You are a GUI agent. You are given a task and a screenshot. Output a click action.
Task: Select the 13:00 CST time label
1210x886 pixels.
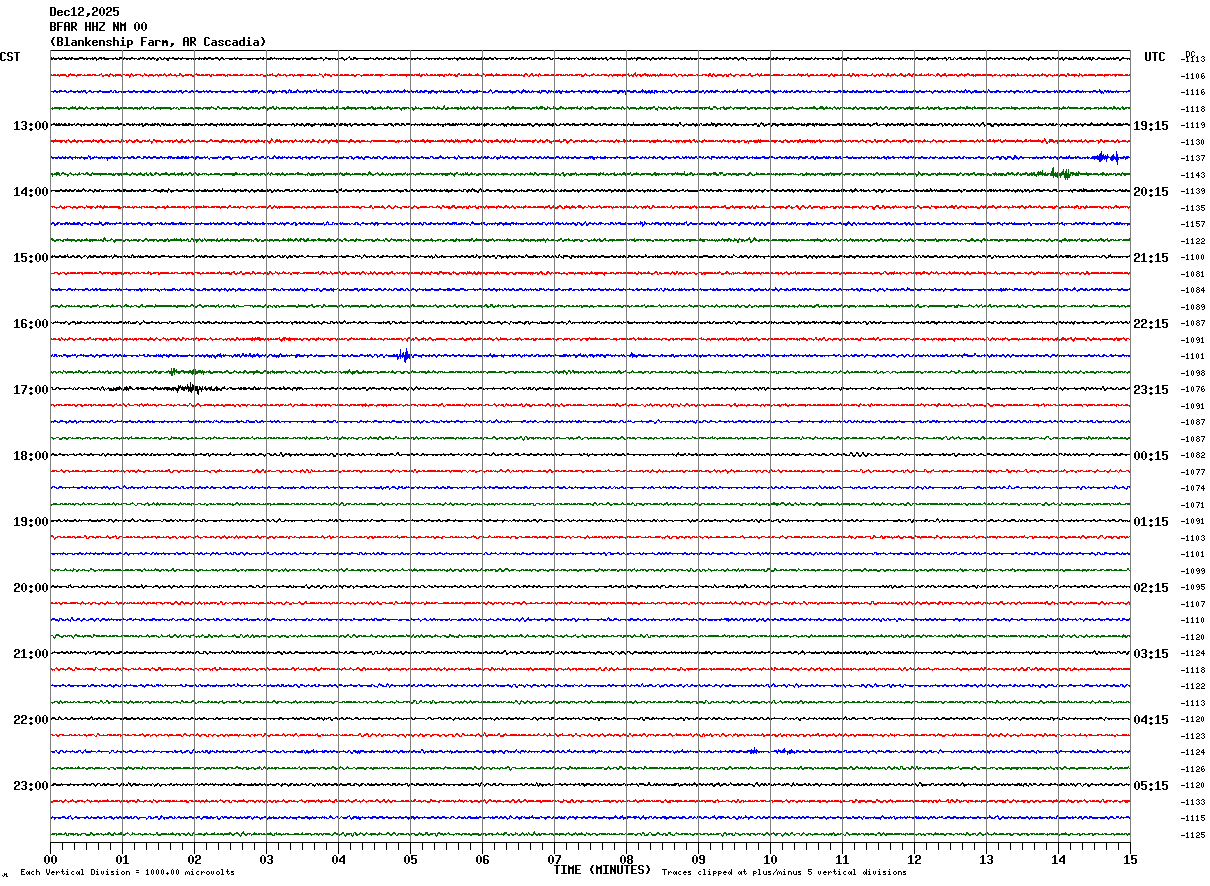click(x=30, y=126)
